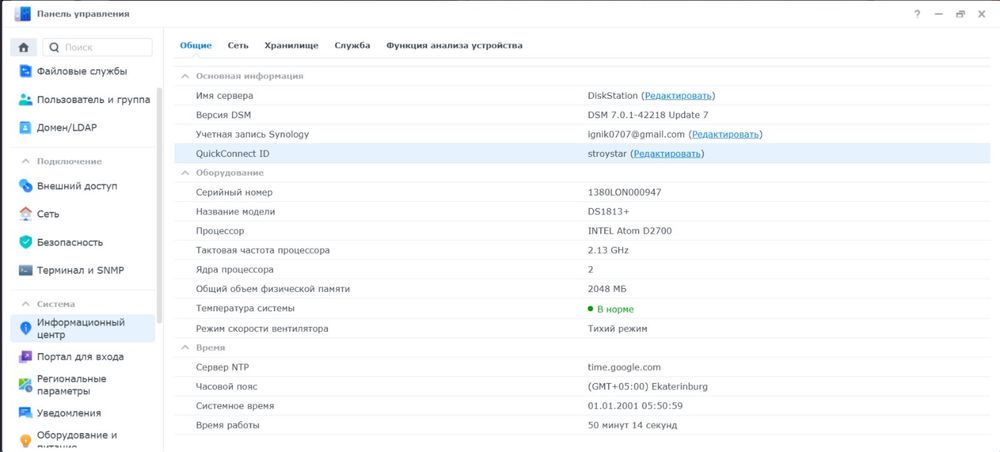Click the Часовой пояс label
1000x452 pixels.
[226, 387]
